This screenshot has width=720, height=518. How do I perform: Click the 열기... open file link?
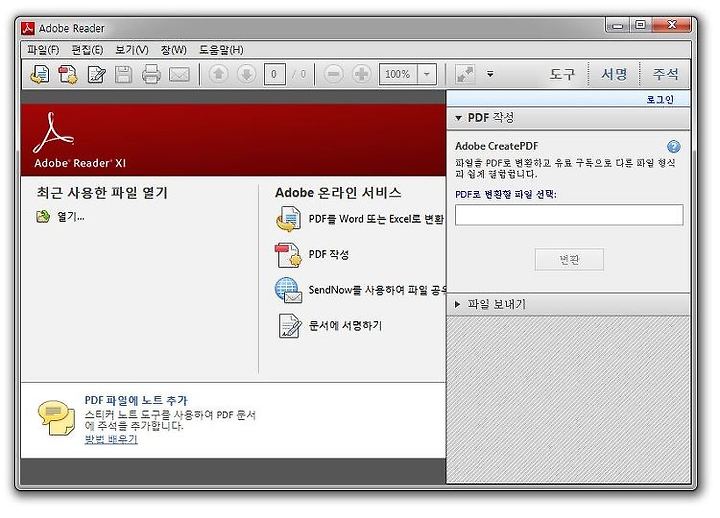coord(71,216)
